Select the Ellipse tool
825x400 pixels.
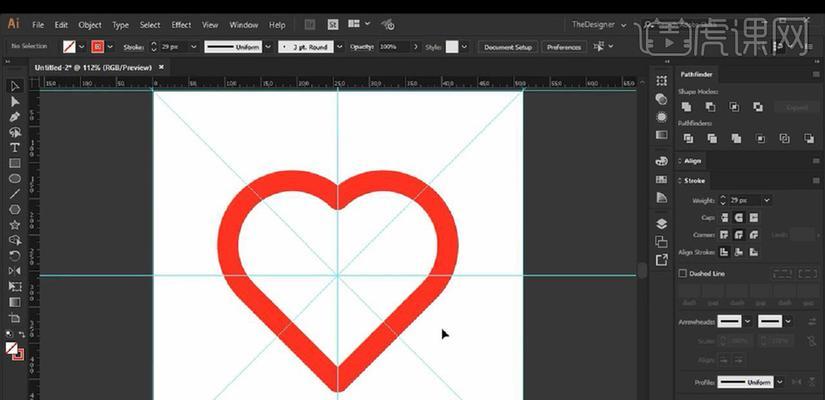pos(15,178)
